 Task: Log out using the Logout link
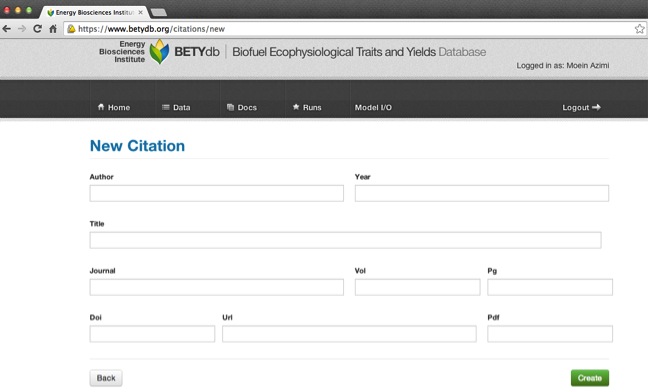(581, 107)
